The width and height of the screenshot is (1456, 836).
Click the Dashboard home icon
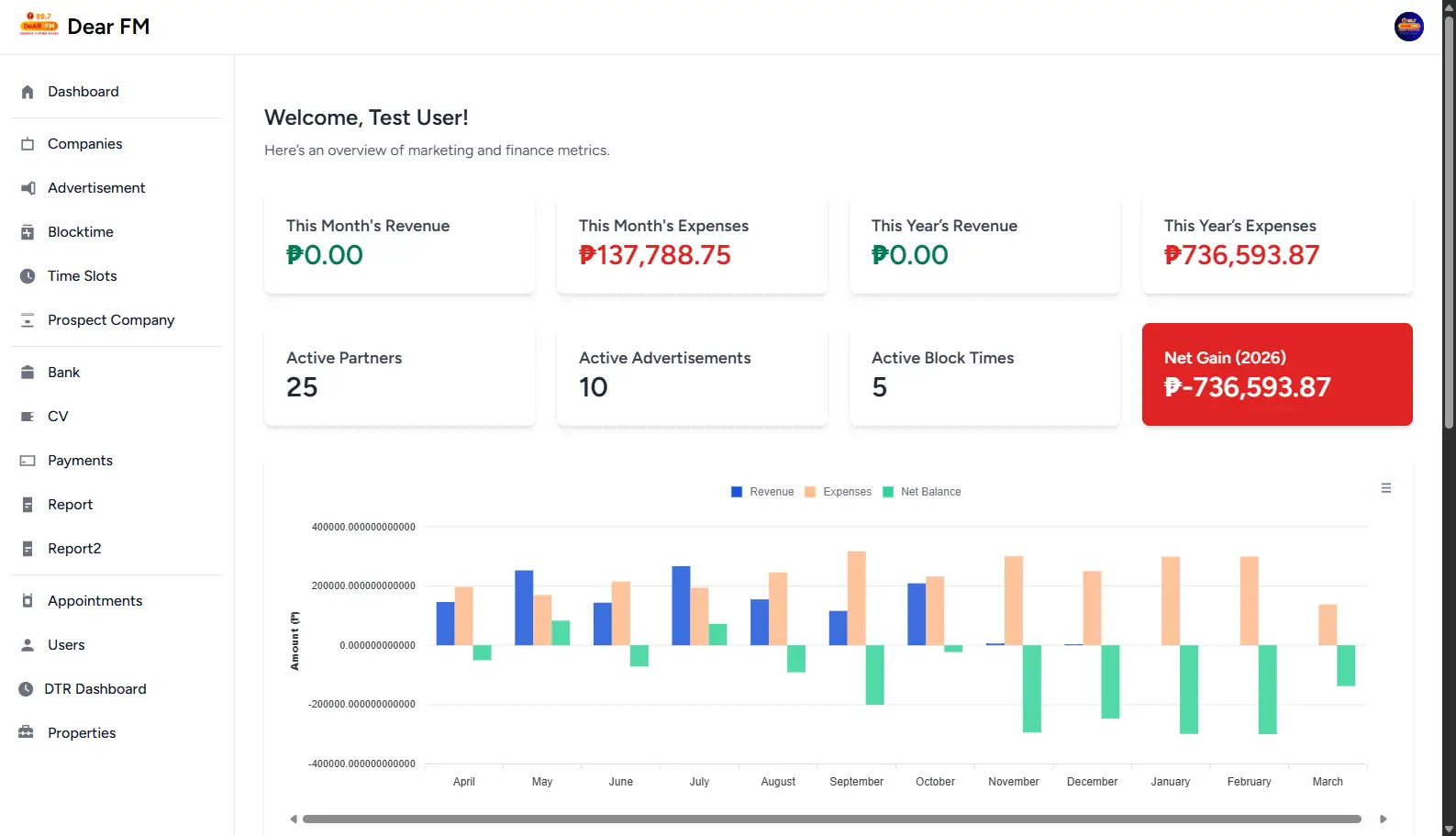click(x=28, y=92)
